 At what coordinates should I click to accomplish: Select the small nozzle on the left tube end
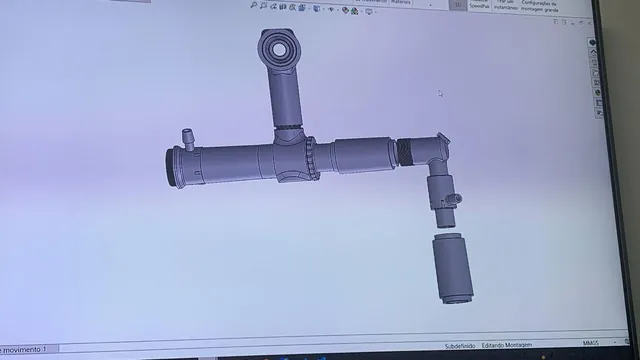pos(188,139)
